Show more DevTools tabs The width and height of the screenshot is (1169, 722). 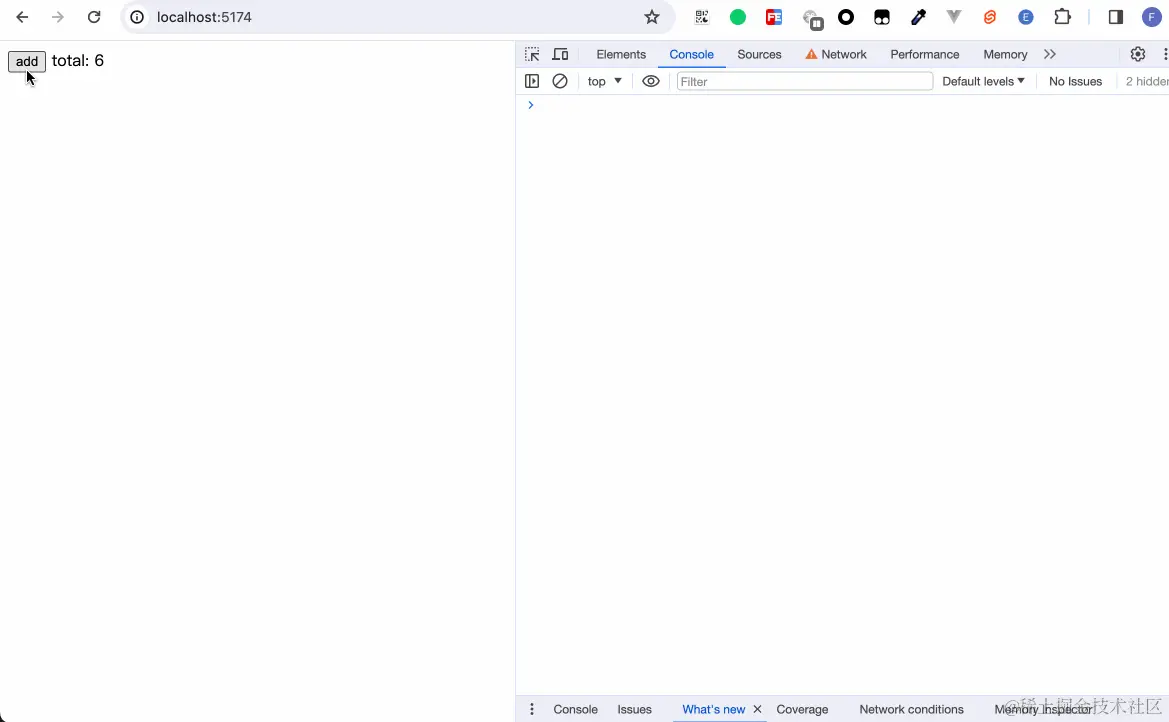1050,54
